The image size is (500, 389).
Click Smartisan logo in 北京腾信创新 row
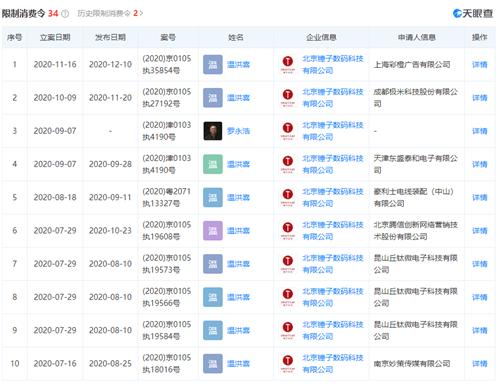288,230
